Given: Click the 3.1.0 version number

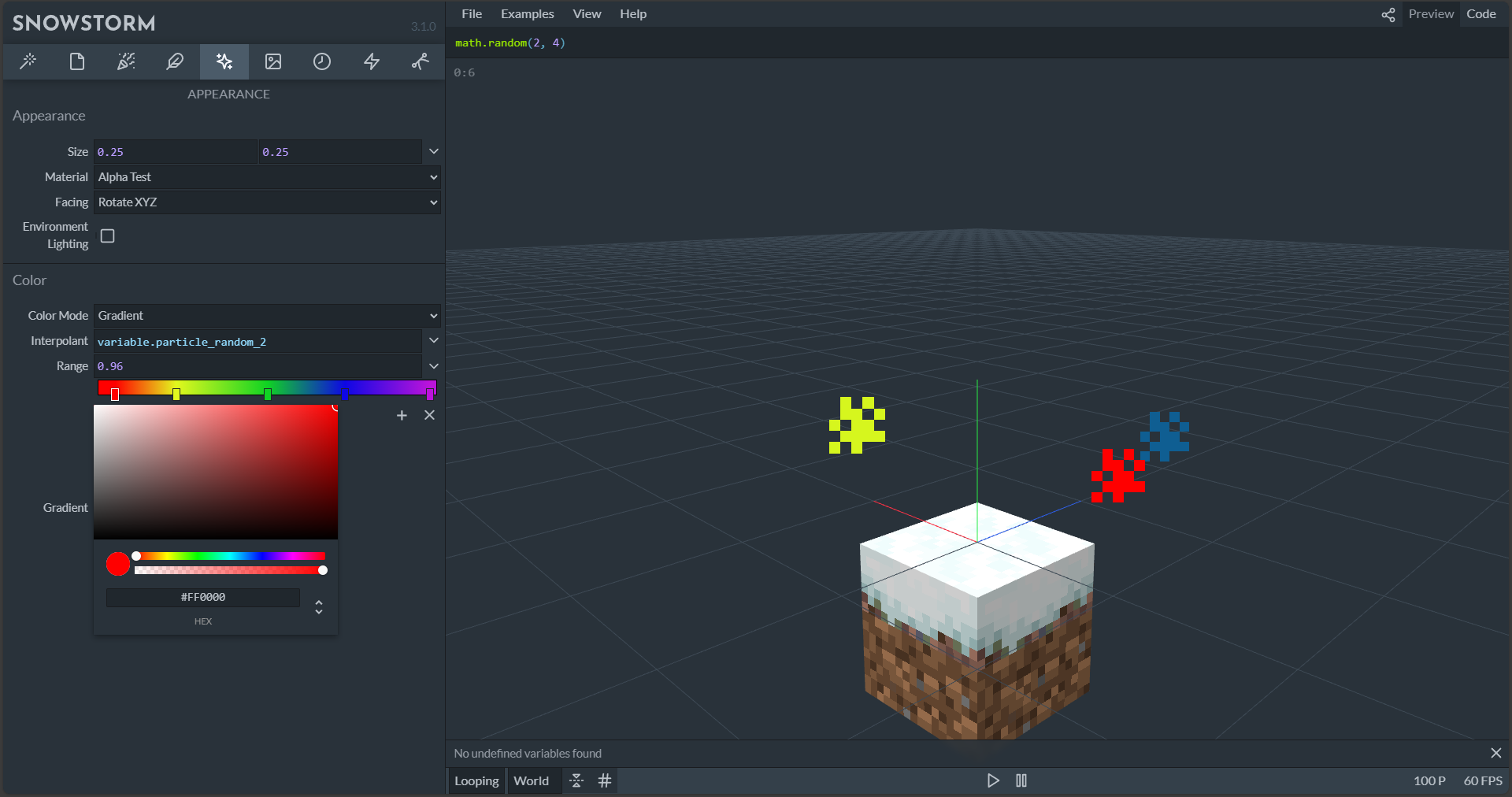Looking at the screenshot, I should tap(423, 27).
